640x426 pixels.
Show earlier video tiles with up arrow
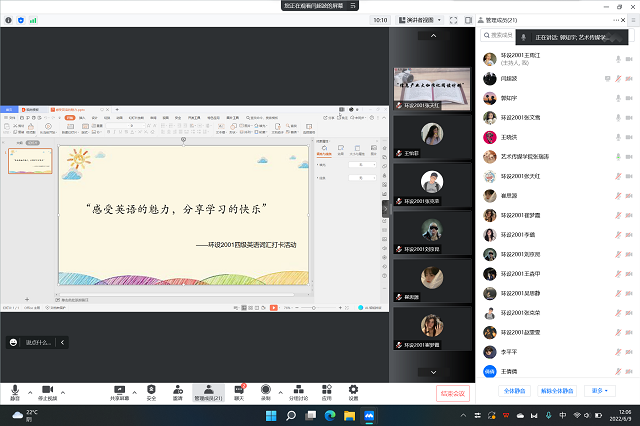[433, 36]
